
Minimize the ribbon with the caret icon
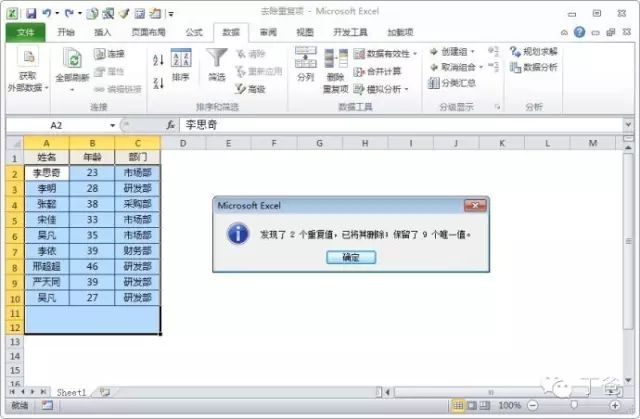pos(564,33)
